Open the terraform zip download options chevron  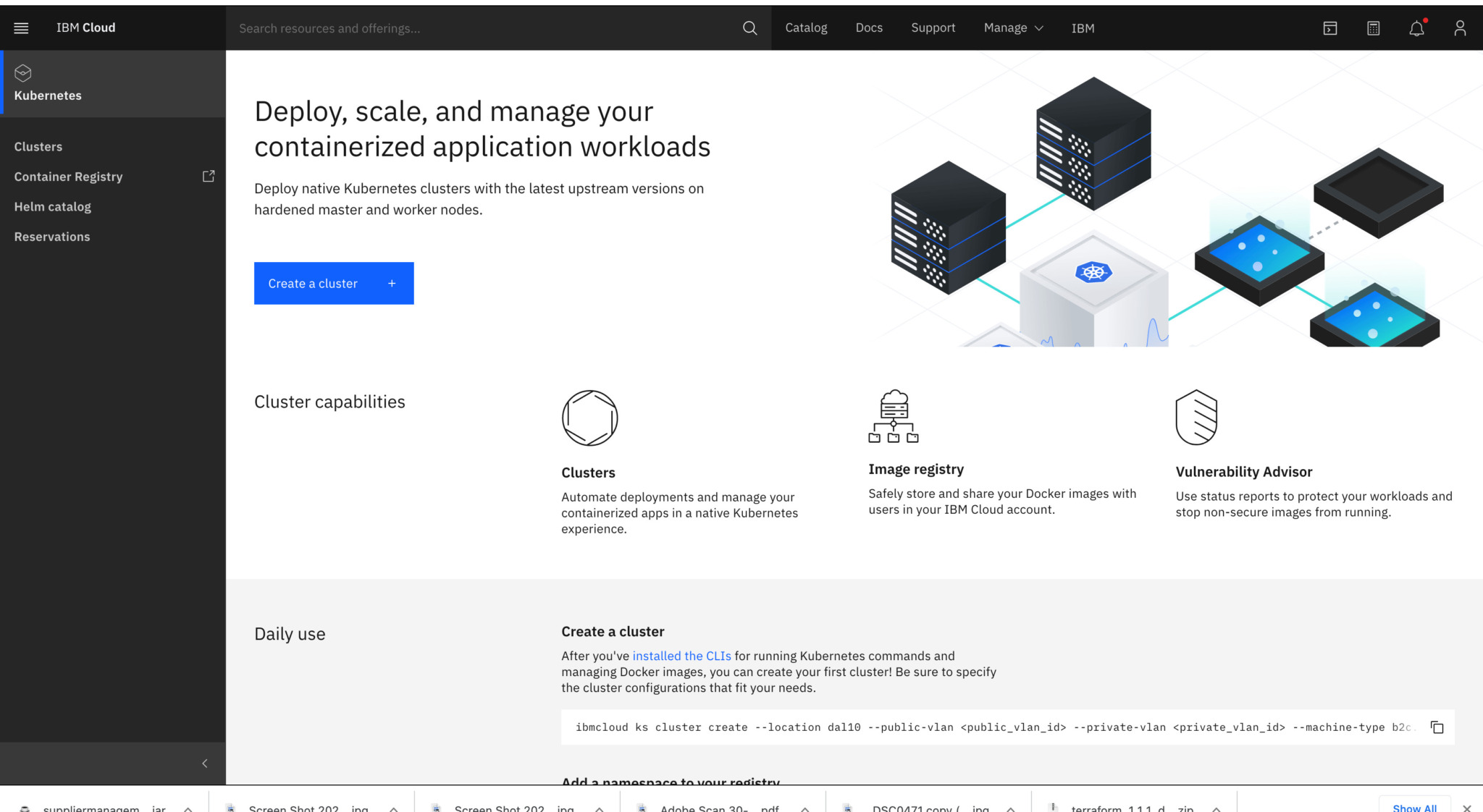coord(1215,808)
